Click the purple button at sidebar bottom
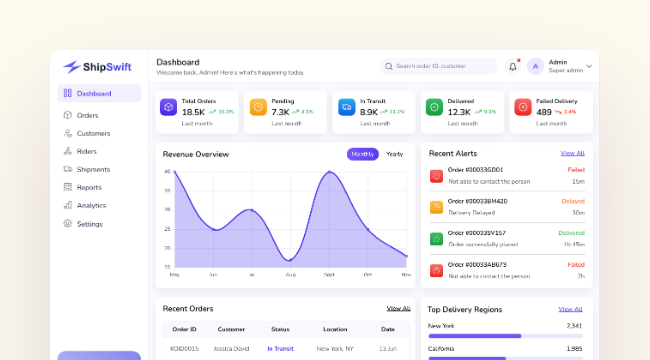 coord(99,355)
